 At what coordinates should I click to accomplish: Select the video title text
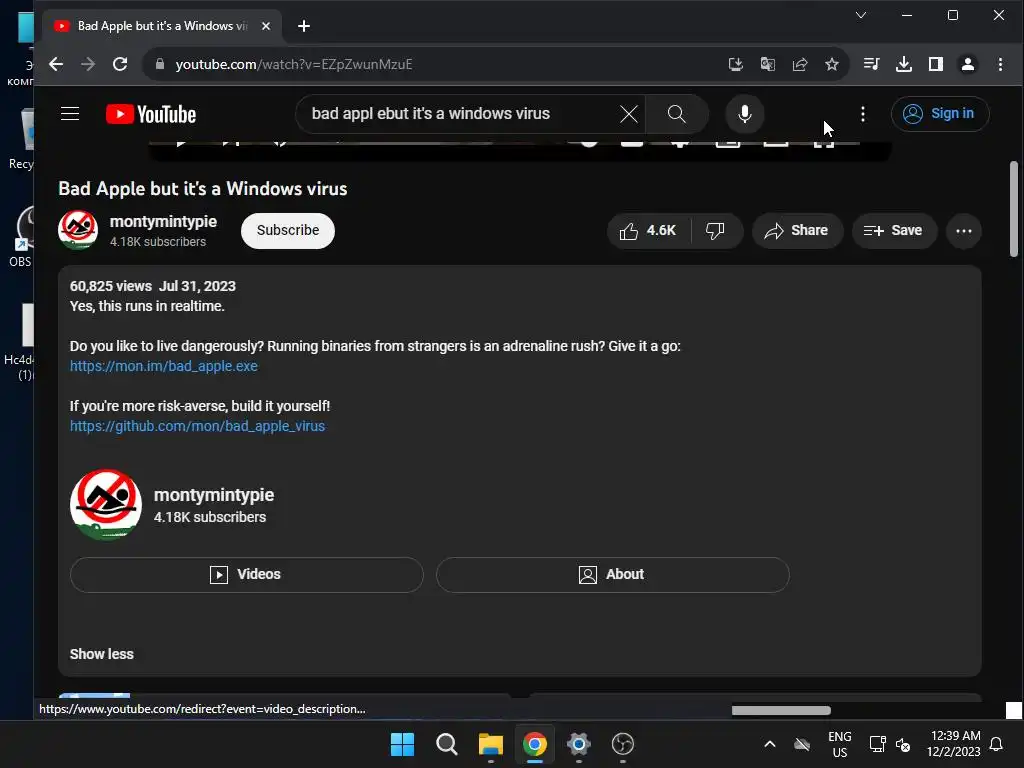click(x=202, y=189)
